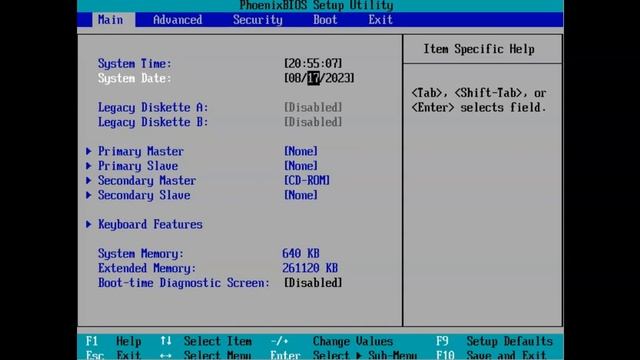Screen dimensions: 640x360
Task: Open the Boot tab
Action: 325,20
